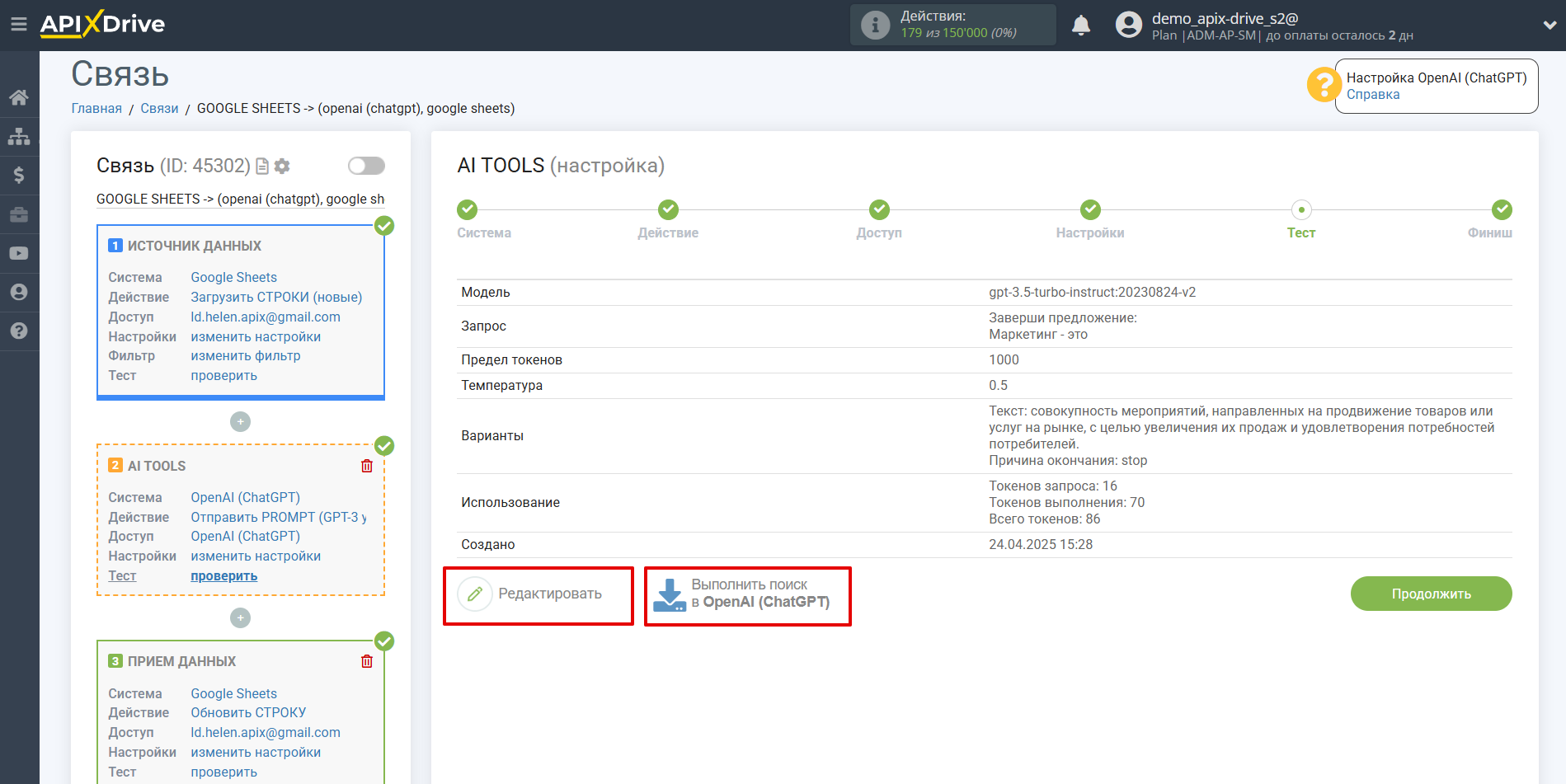Open the YouTube video sidebar icon
Screen dimensions: 1566x784
pyautogui.click(x=19, y=253)
